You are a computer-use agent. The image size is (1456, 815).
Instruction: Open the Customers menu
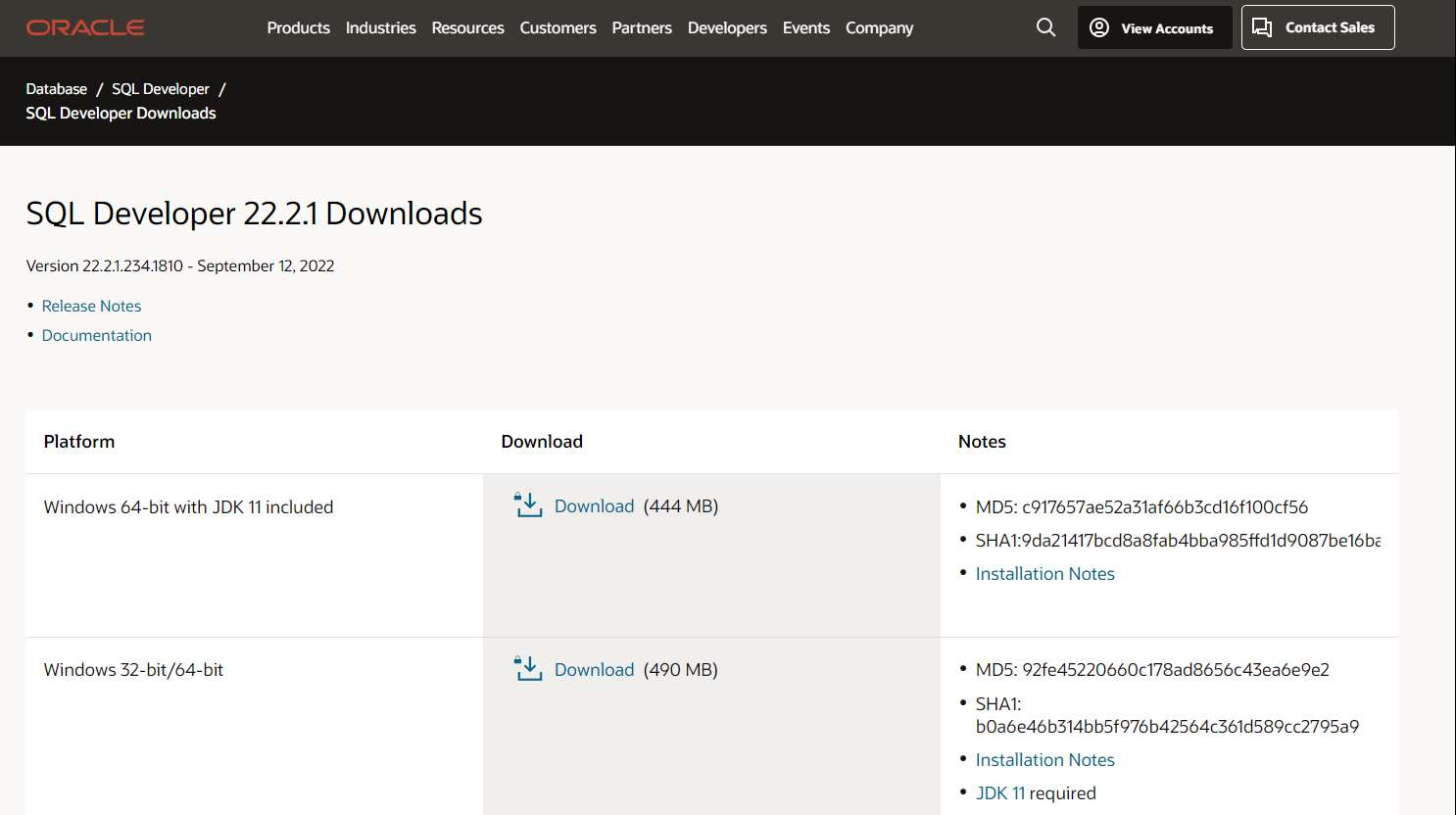click(x=558, y=27)
